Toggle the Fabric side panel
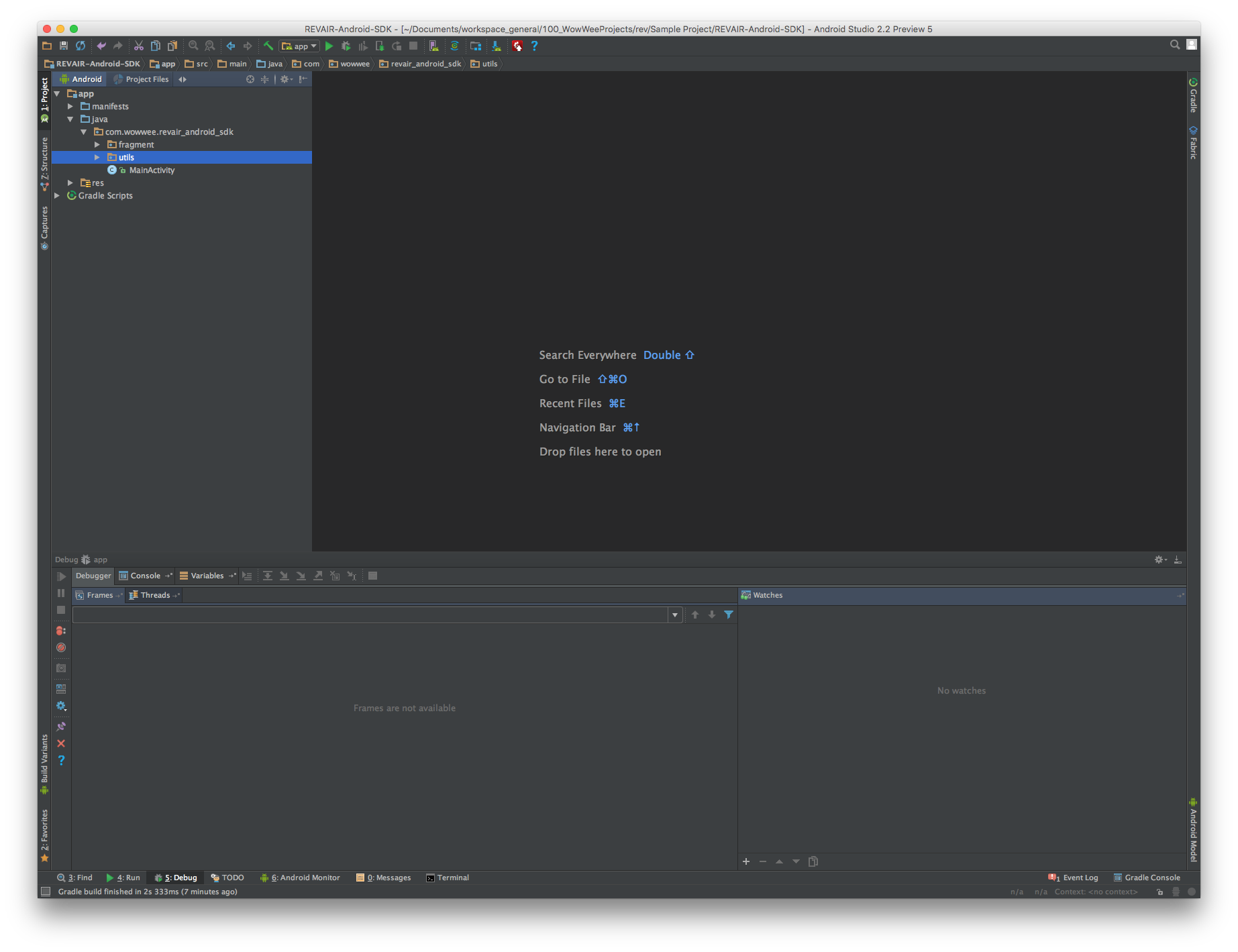This screenshot has width=1238, height=952. point(1193,142)
